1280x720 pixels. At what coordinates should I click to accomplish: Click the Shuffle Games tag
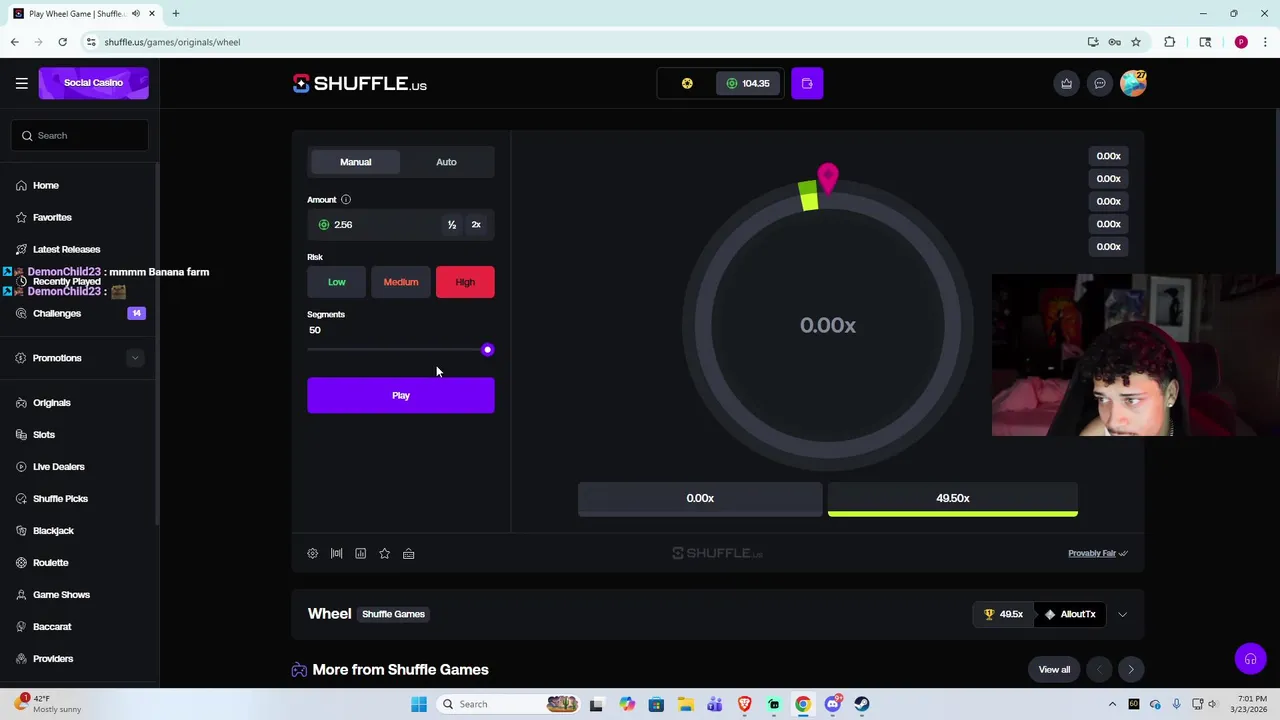point(393,614)
